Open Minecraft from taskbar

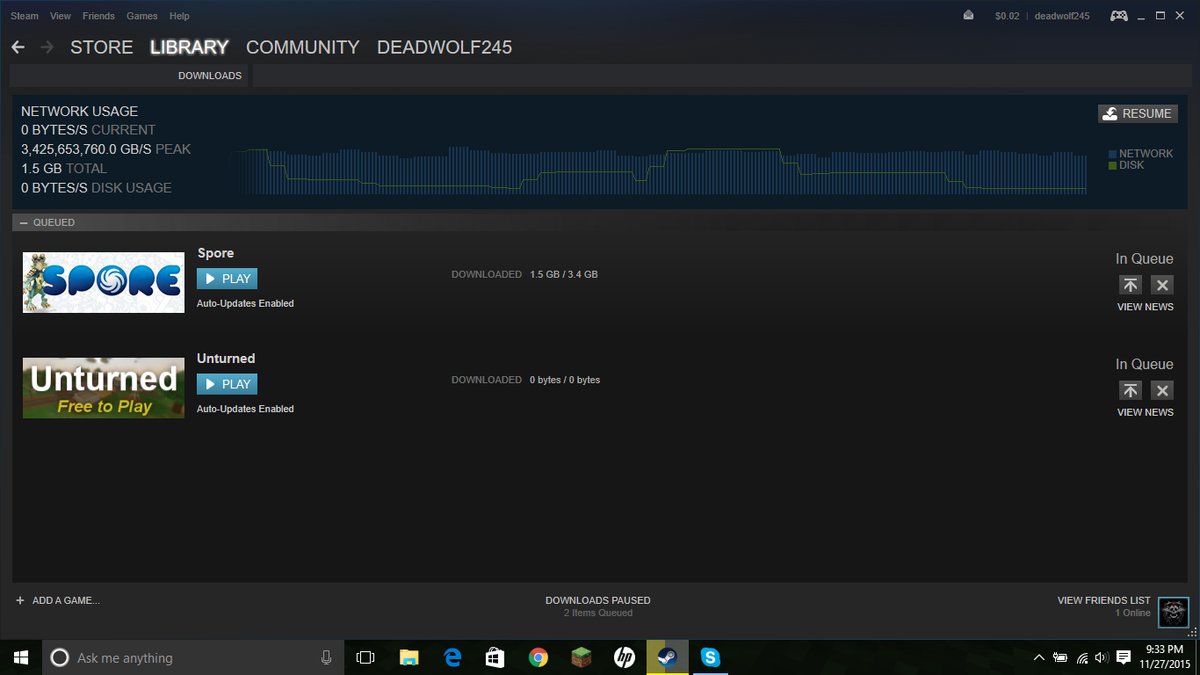coord(581,657)
